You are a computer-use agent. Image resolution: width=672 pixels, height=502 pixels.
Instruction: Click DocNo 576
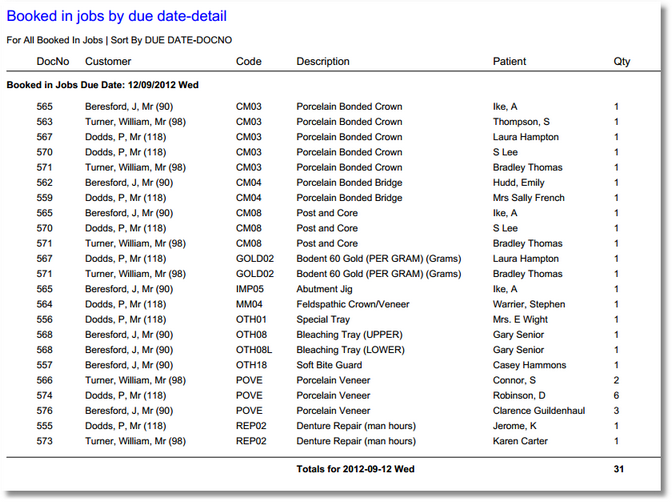click(x=45, y=411)
